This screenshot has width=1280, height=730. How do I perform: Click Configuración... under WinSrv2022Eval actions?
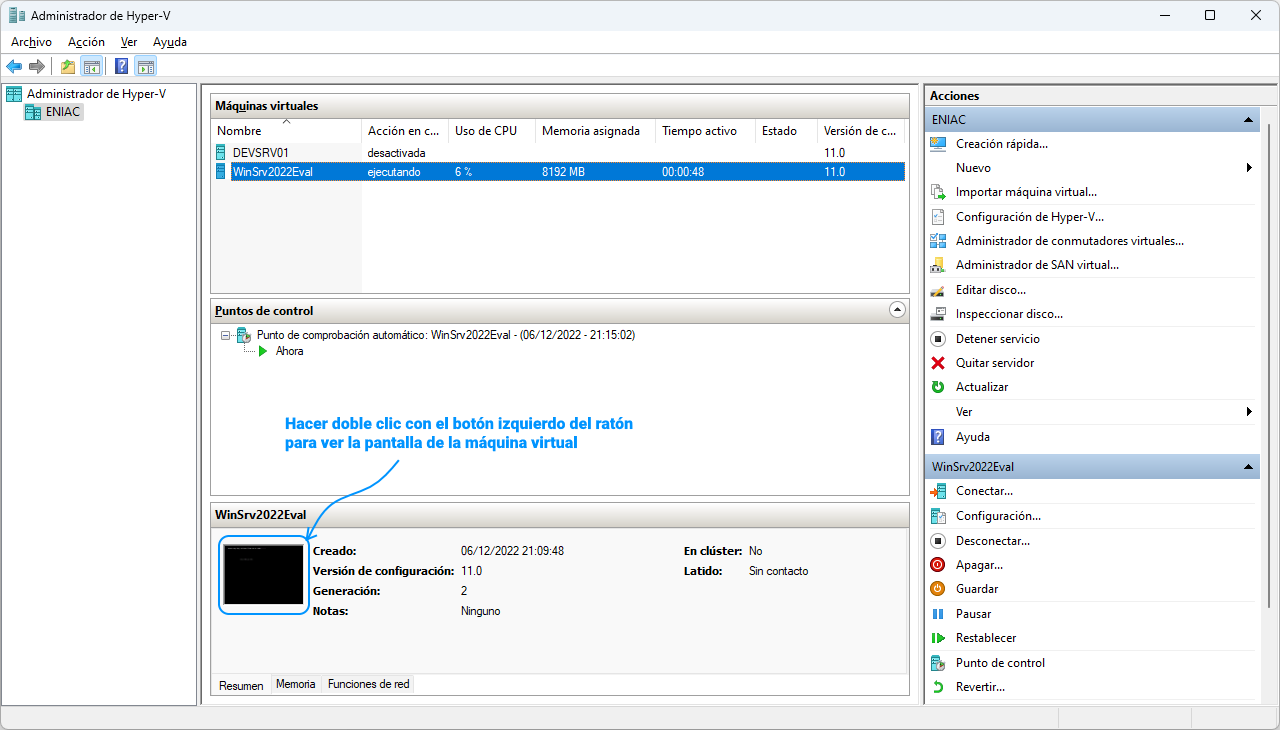click(x=998, y=516)
